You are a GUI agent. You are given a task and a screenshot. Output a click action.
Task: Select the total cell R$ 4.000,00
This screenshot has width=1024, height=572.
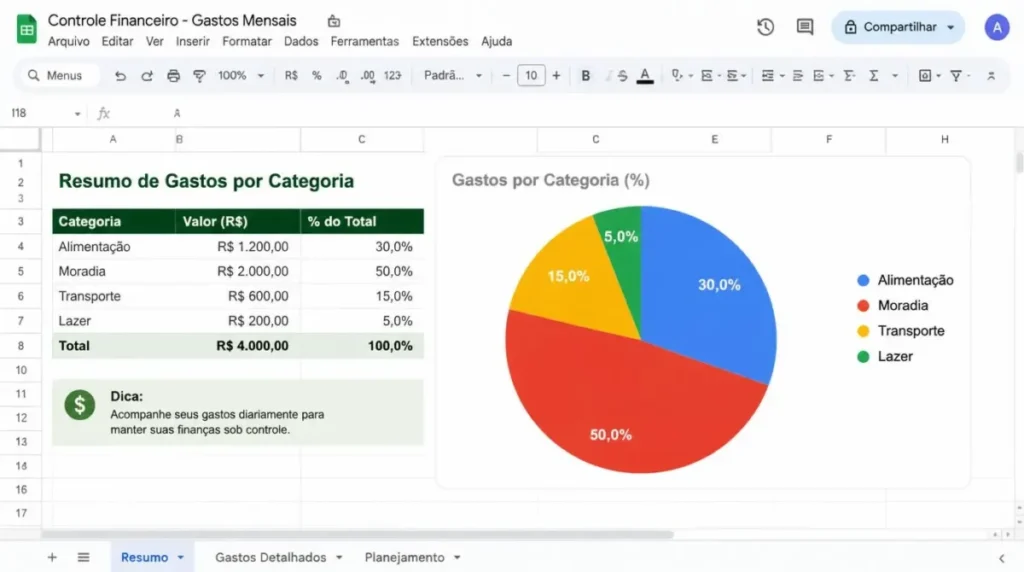point(238,346)
